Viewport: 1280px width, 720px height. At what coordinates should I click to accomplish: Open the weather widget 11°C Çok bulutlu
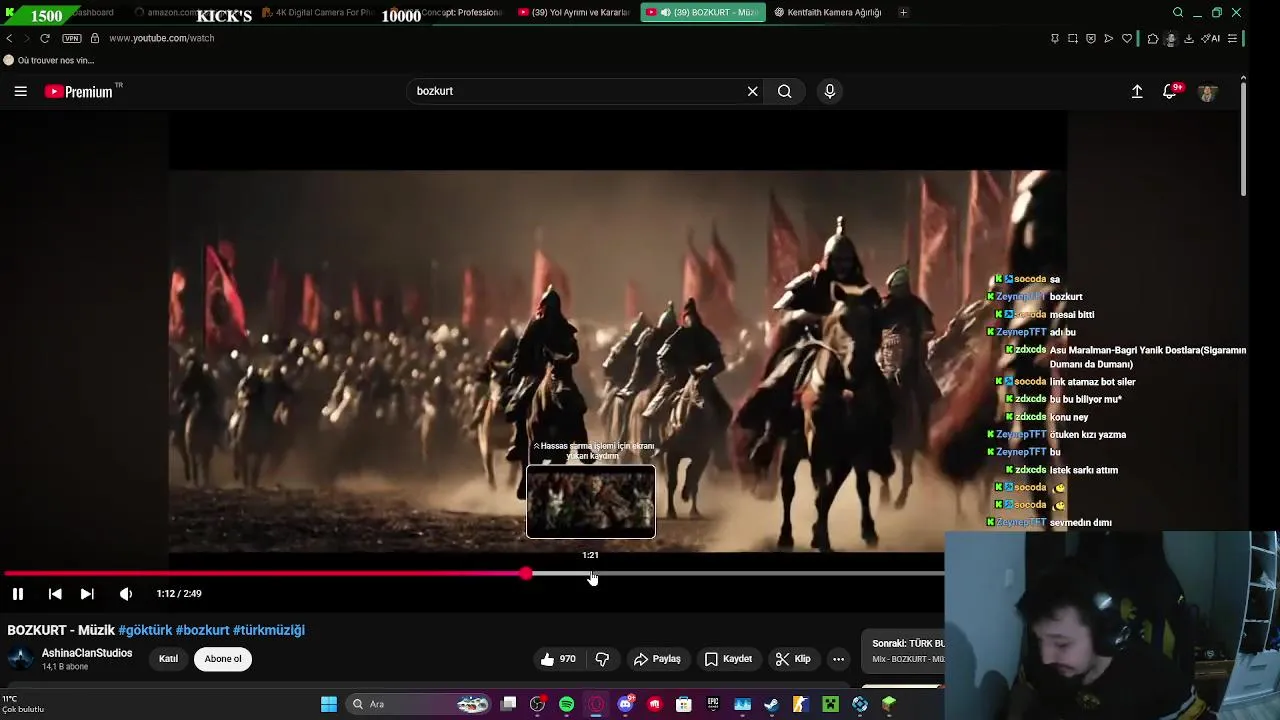(x=23, y=704)
